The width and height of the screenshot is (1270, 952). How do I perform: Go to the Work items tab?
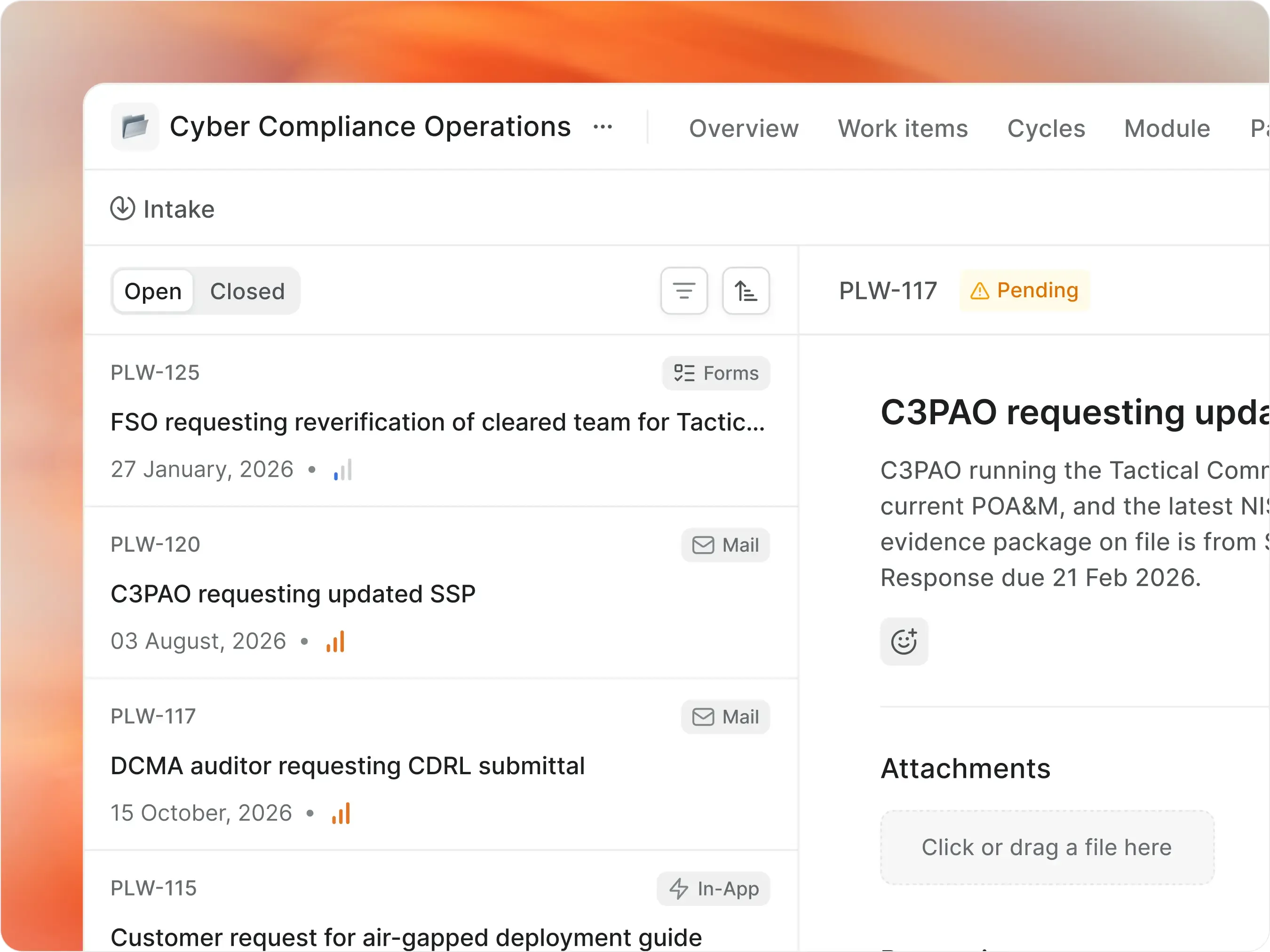tap(903, 128)
